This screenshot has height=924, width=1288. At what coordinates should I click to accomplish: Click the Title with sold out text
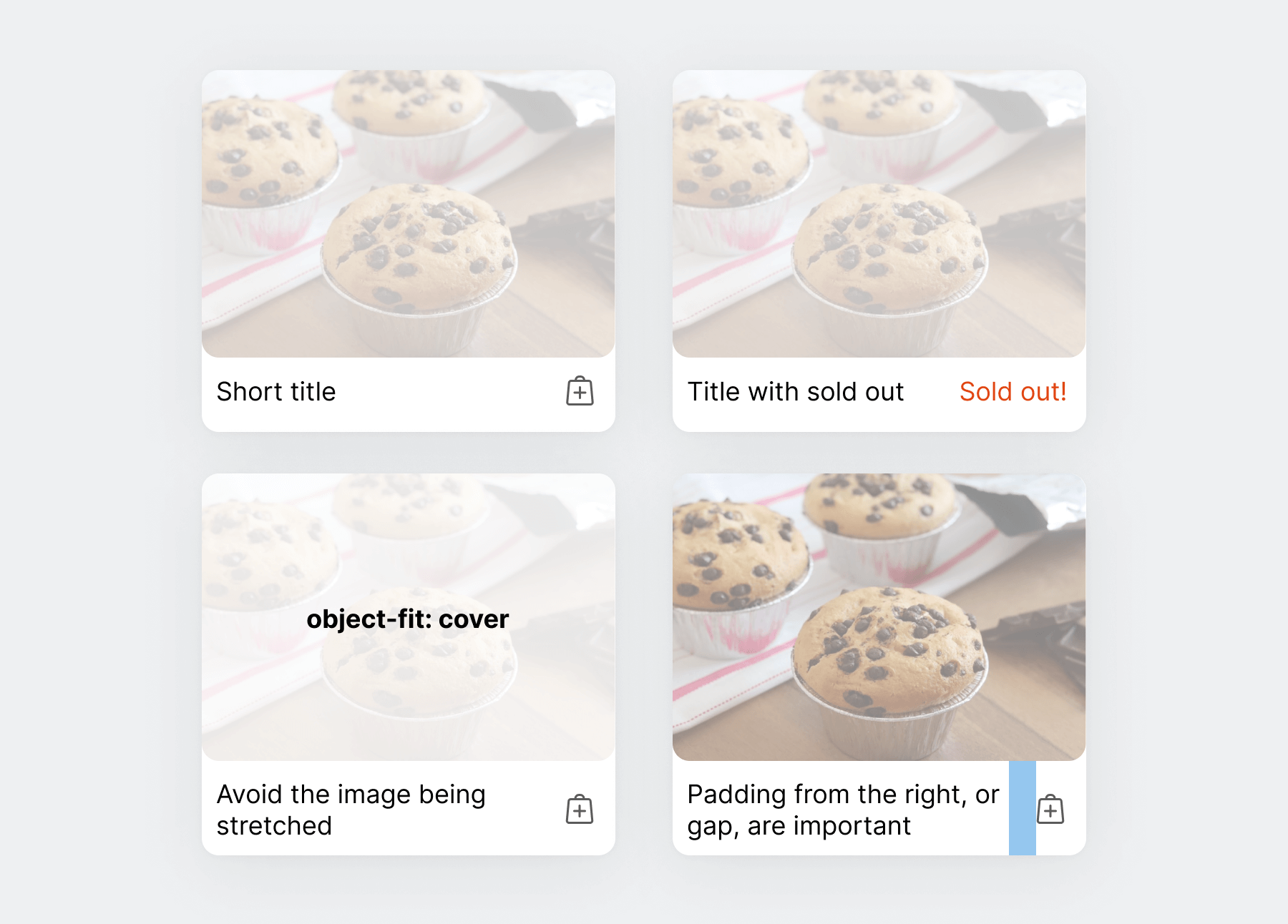pos(796,392)
